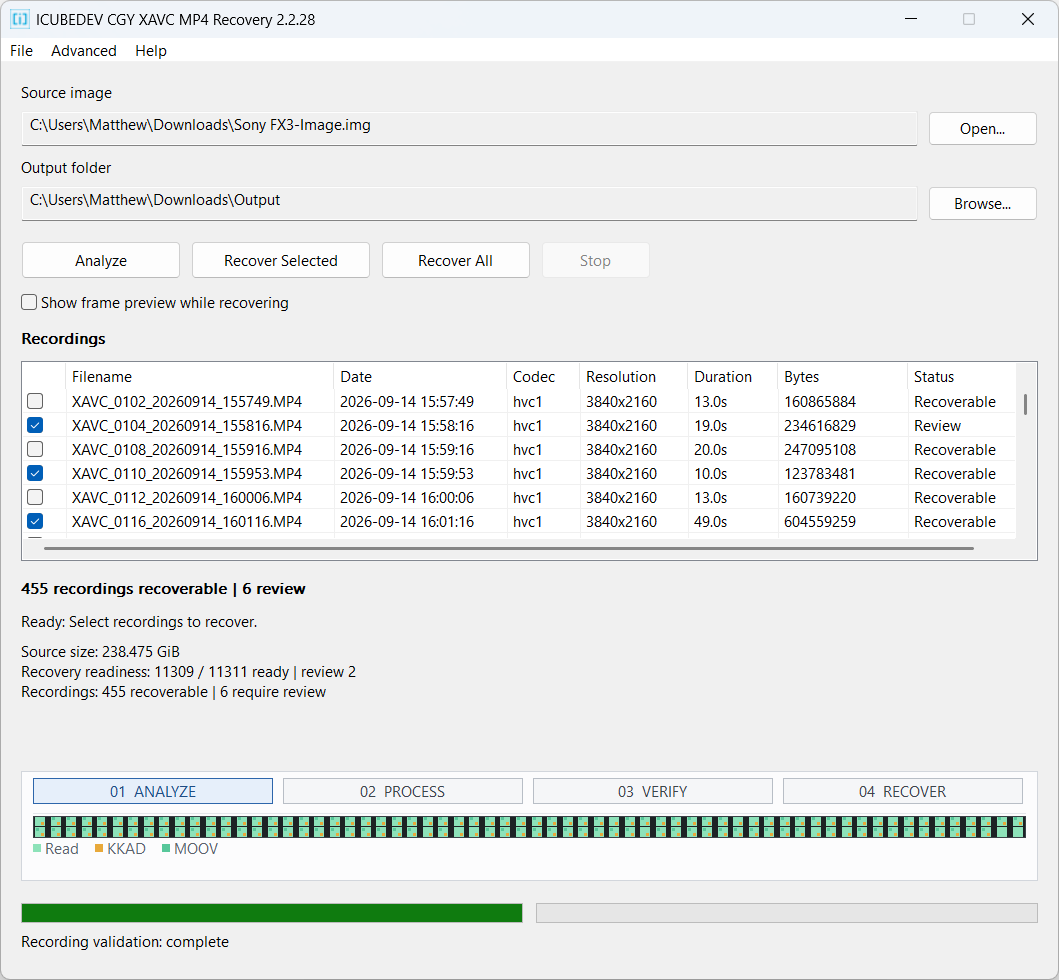Uncheck the XAVC_0110_20260914_155953.MP4 row checkbox

click(35, 473)
